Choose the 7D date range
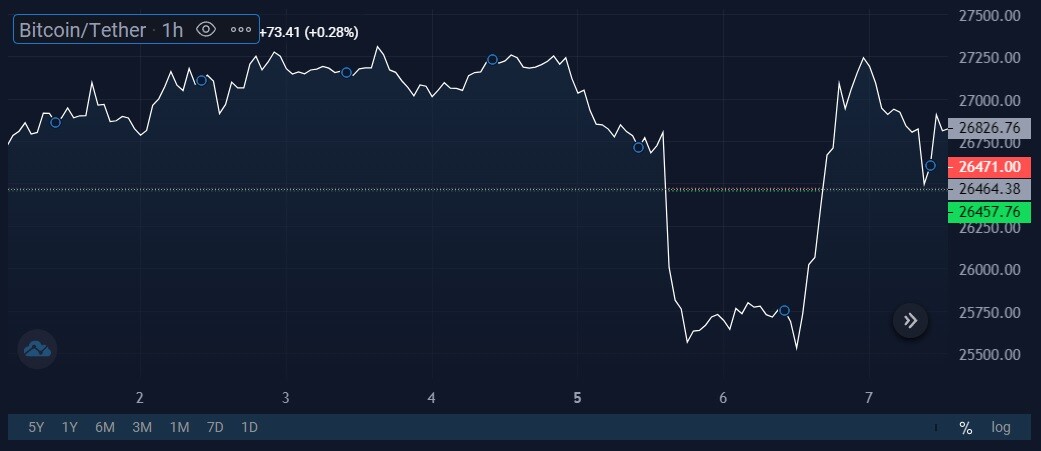Viewport: 1041px width, 451px height. coord(215,427)
